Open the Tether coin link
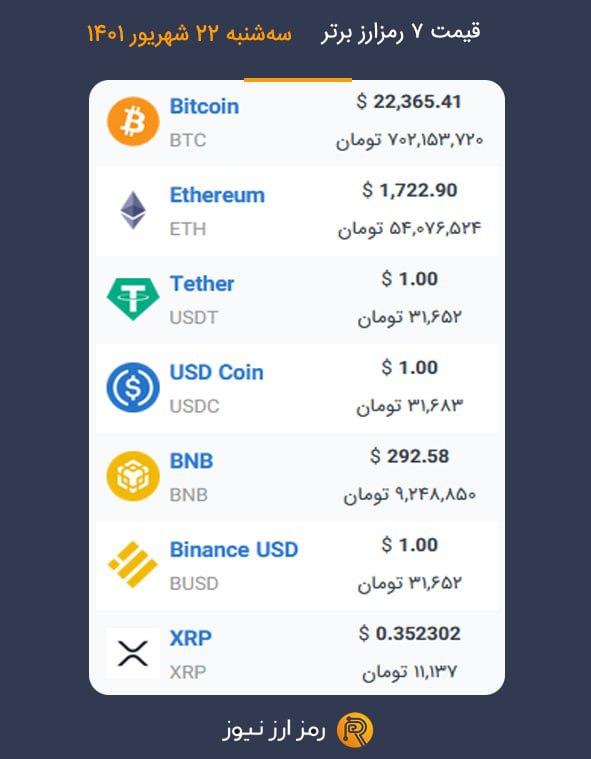Image resolution: width=591 pixels, height=759 pixels. tap(202, 284)
